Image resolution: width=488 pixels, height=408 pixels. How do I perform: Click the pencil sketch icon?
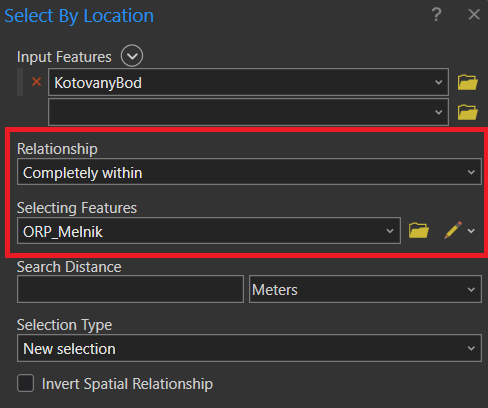click(453, 230)
